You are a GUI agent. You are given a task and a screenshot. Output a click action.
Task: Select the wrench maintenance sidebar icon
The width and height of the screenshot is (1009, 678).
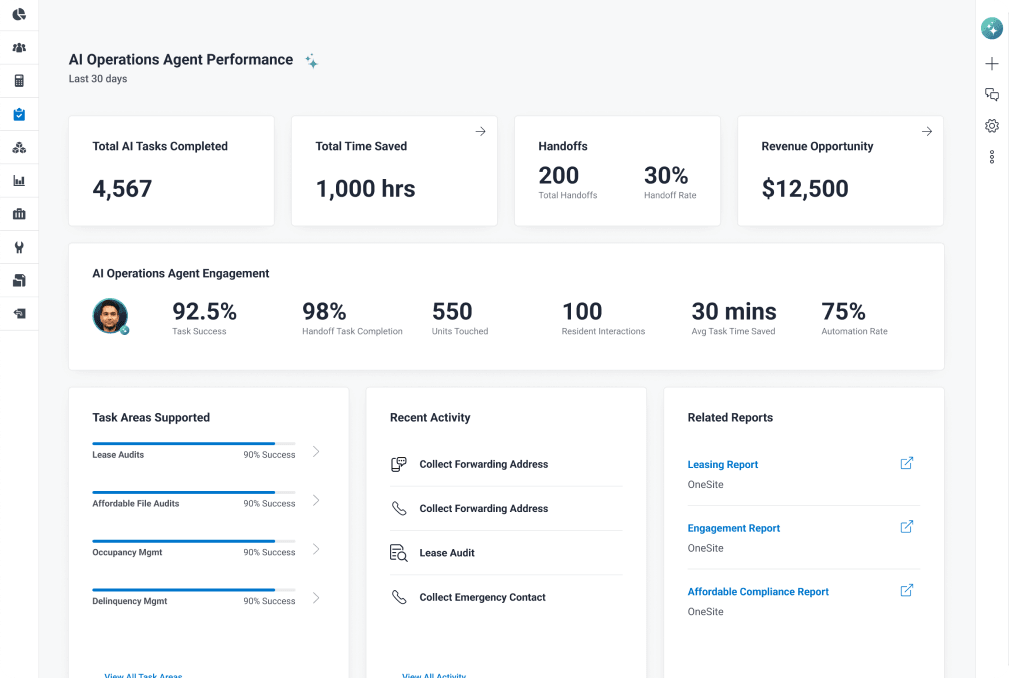[x=19, y=247]
